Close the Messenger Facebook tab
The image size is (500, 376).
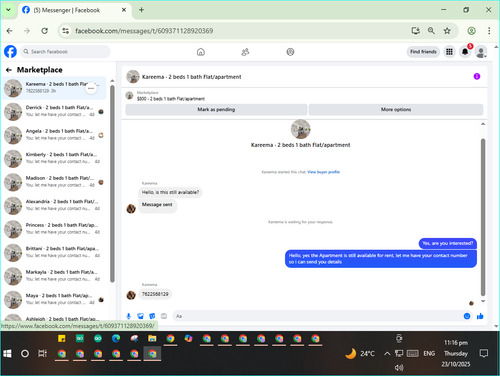click(x=124, y=10)
